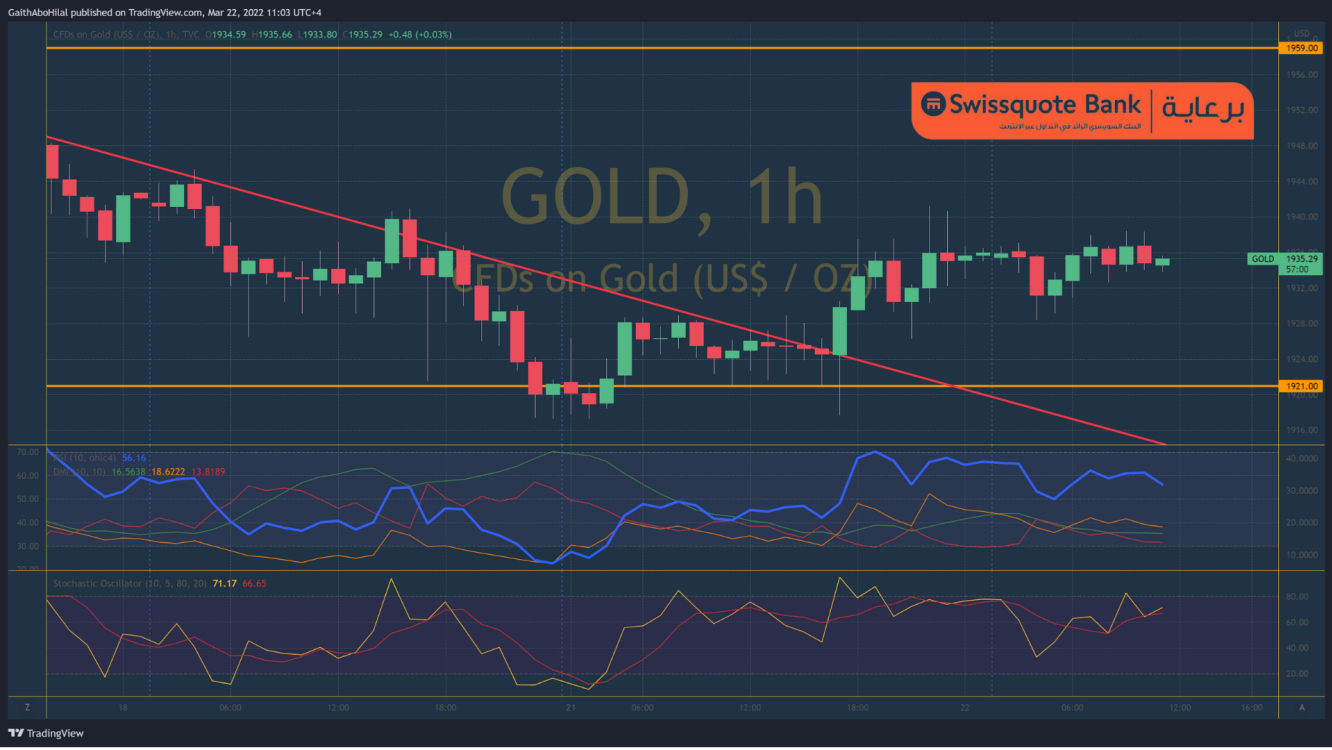Click the 20.00 stochastic axis label on the right
Viewport: 1332px width, 750px height.
(x=1297, y=674)
